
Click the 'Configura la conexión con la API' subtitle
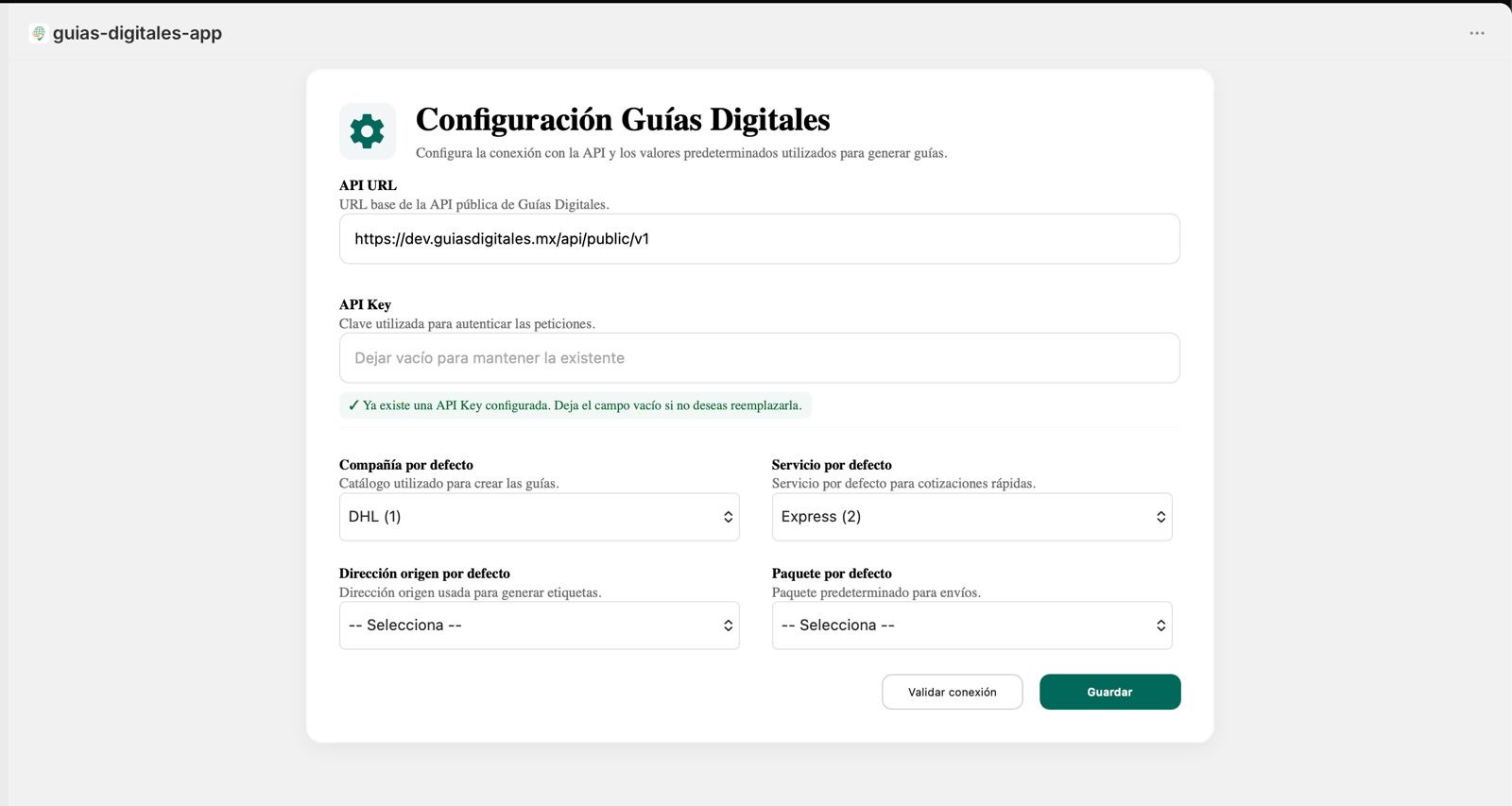[x=681, y=153]
